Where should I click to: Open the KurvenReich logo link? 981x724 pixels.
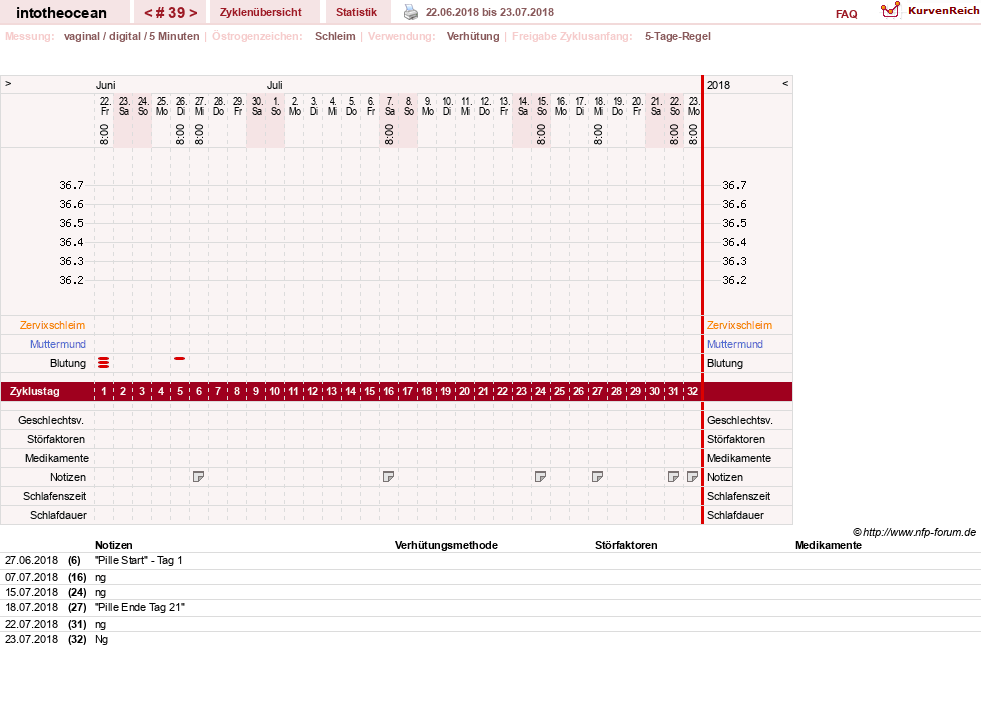tap(930, 11)
